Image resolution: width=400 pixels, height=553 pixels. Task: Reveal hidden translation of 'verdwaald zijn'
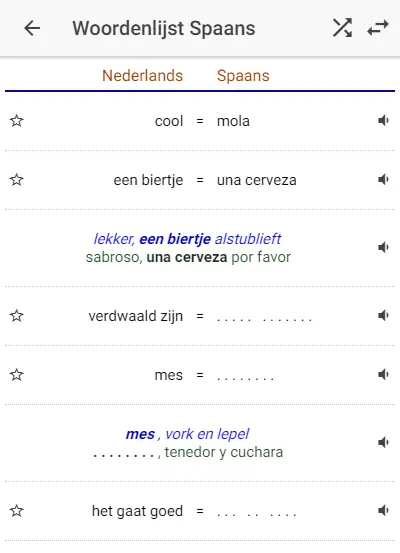[264, 319]
